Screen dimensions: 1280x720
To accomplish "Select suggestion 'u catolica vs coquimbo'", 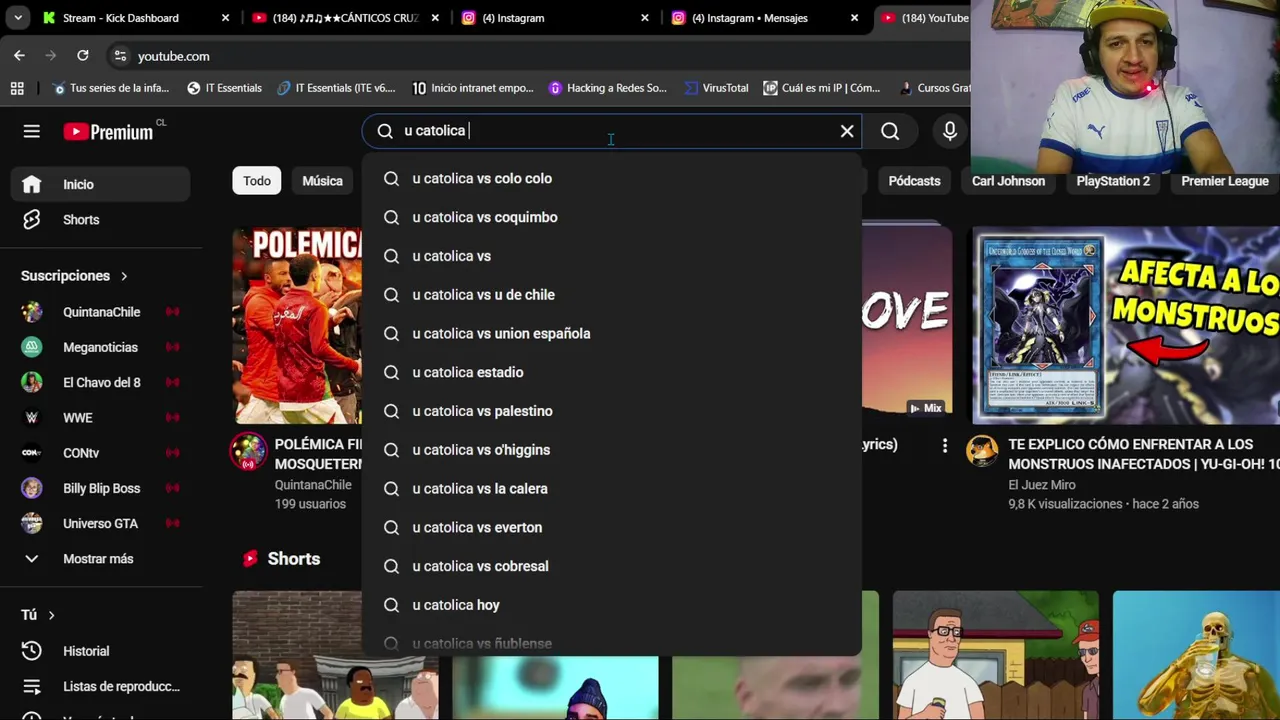I will coord(611,217).
